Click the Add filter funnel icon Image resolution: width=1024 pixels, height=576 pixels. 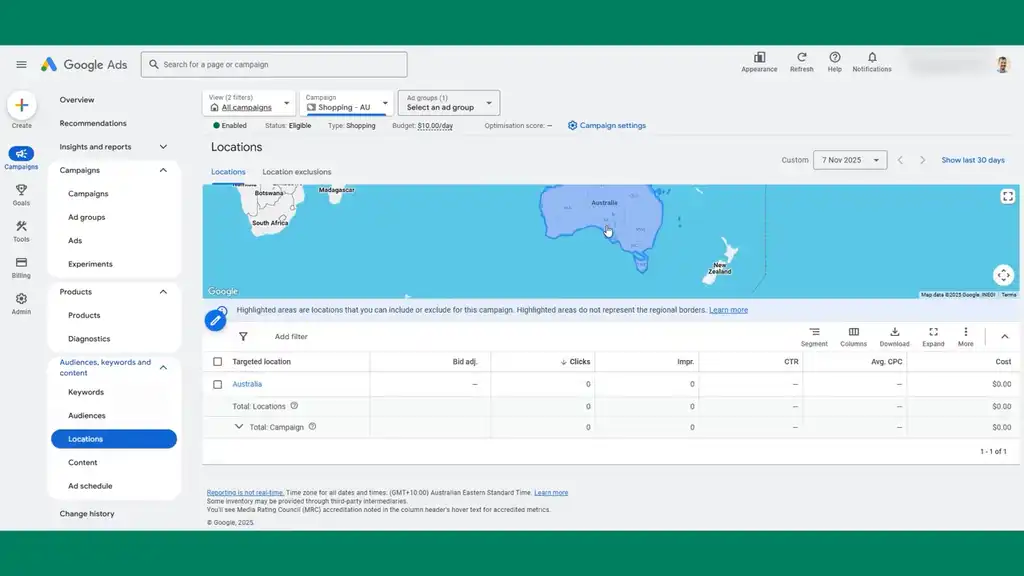243,337
